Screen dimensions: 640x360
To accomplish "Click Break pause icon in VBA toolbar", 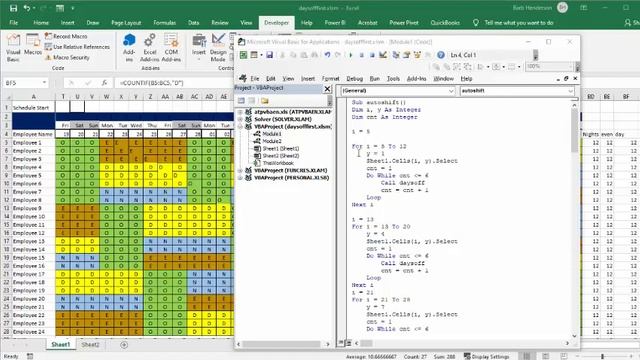I will (361, 55).
